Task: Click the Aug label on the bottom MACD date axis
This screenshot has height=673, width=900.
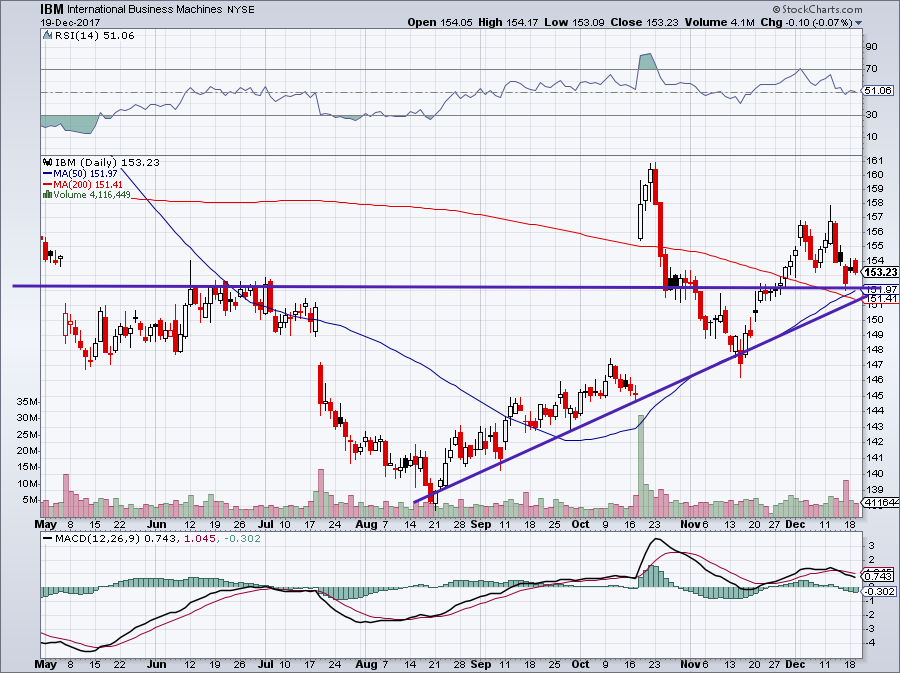Action: point(366,664)
